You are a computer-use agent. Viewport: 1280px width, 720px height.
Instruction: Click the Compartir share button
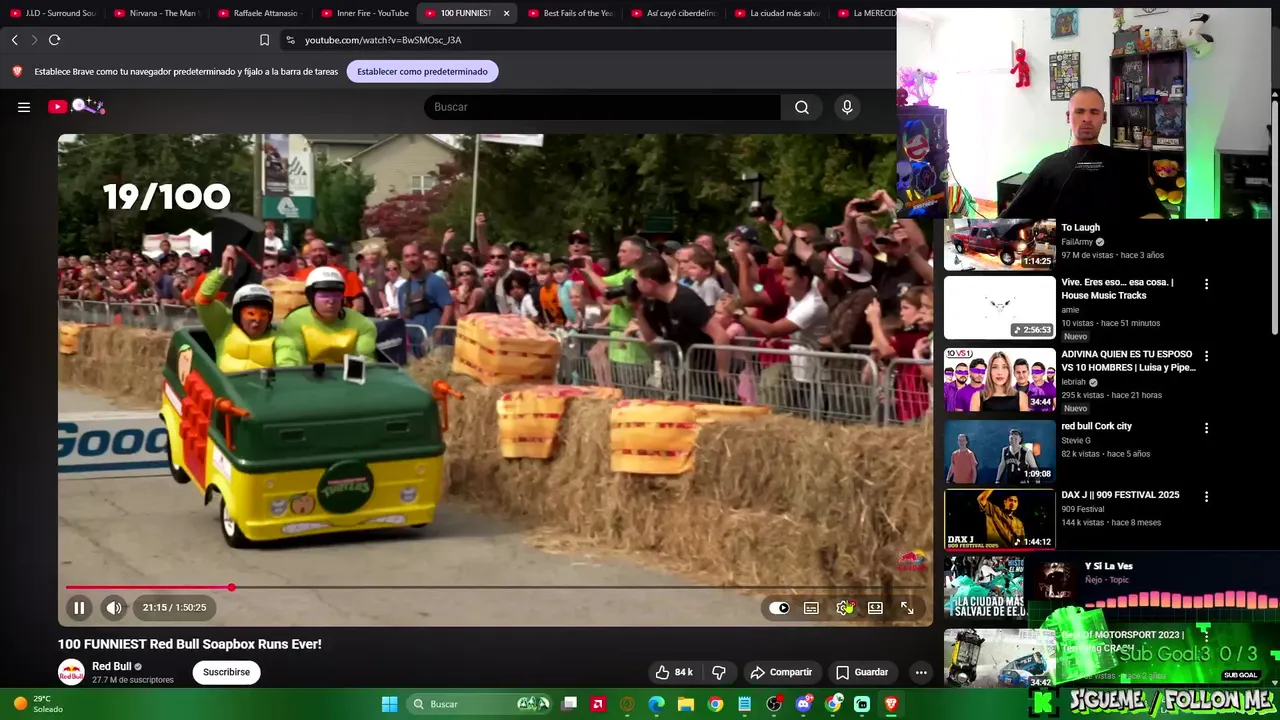pyautogui.click(x=781, y=672)
